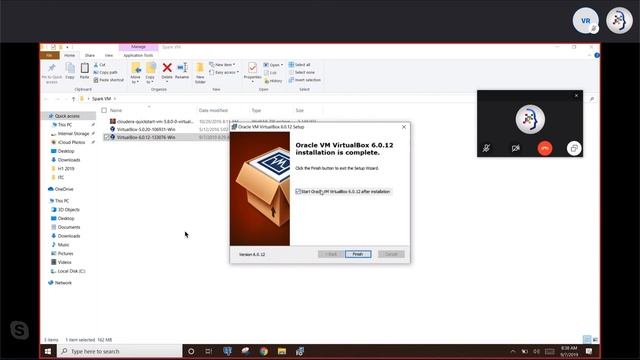
Task: Select OneDrive in navigation pane
Action: [64, 189]
